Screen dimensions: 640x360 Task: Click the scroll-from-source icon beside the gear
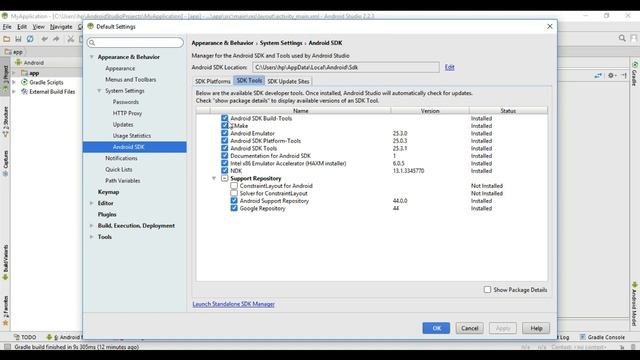(x=598, y=76)
